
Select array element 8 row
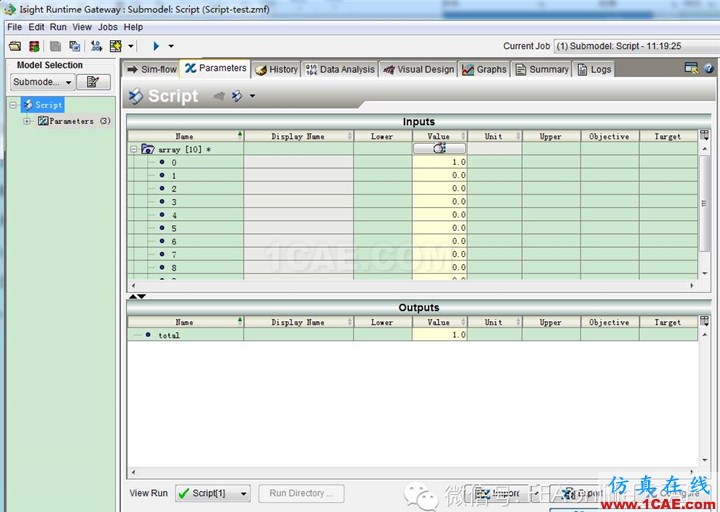tap(412, 268)
